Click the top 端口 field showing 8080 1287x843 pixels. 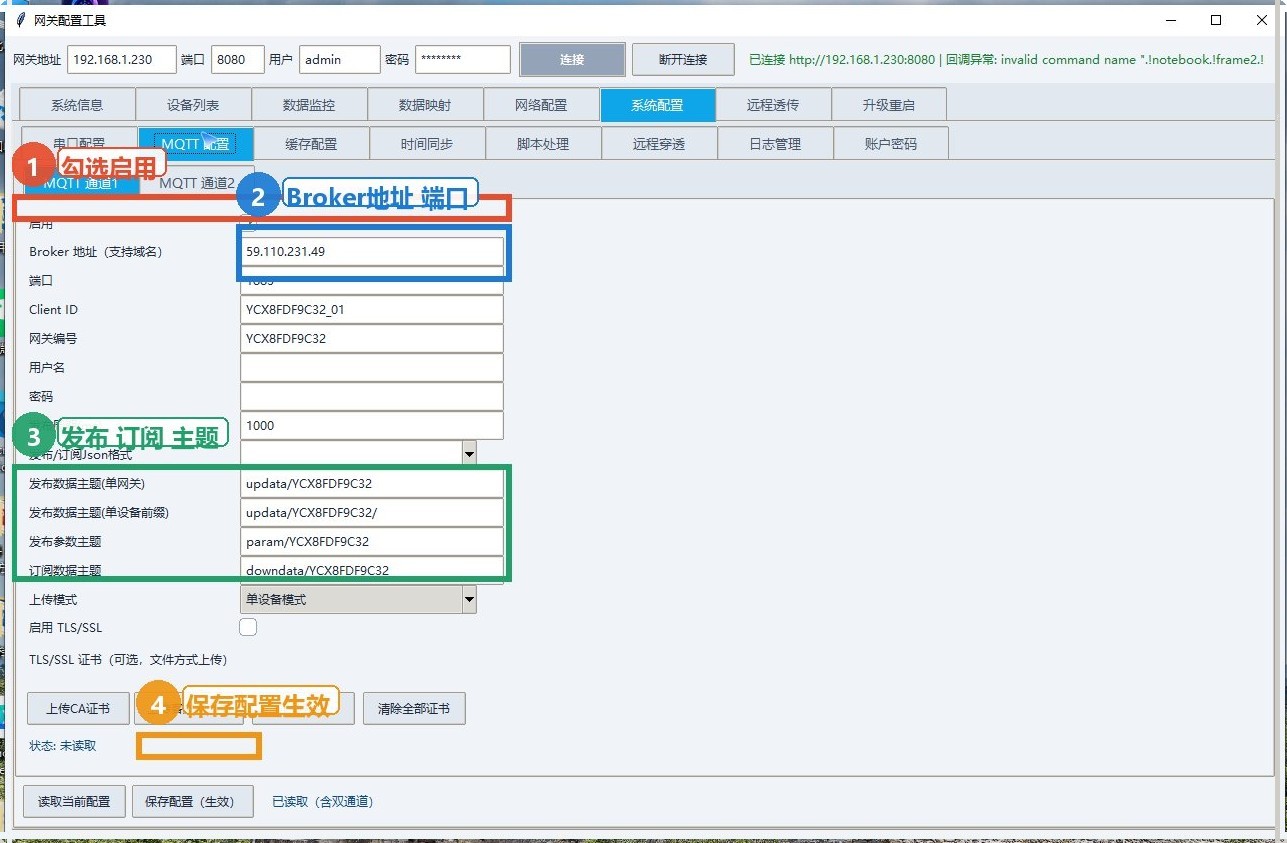pos(238,59)
